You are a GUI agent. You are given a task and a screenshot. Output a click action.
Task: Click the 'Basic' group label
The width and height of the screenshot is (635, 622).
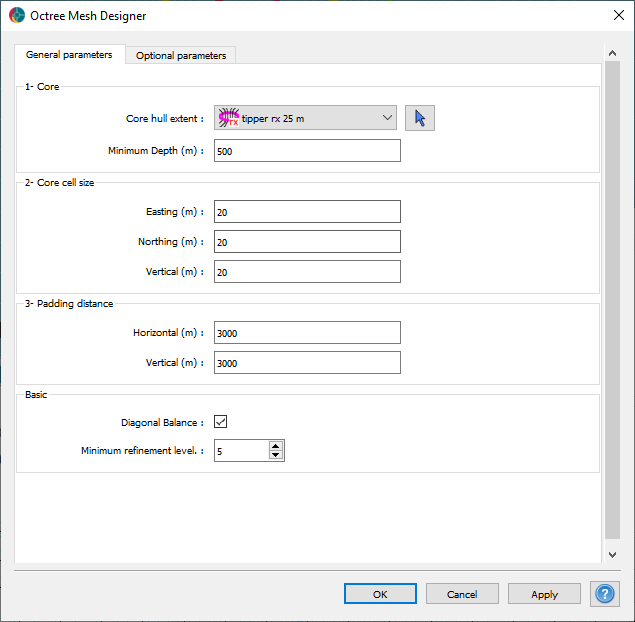tap(36, 395)
